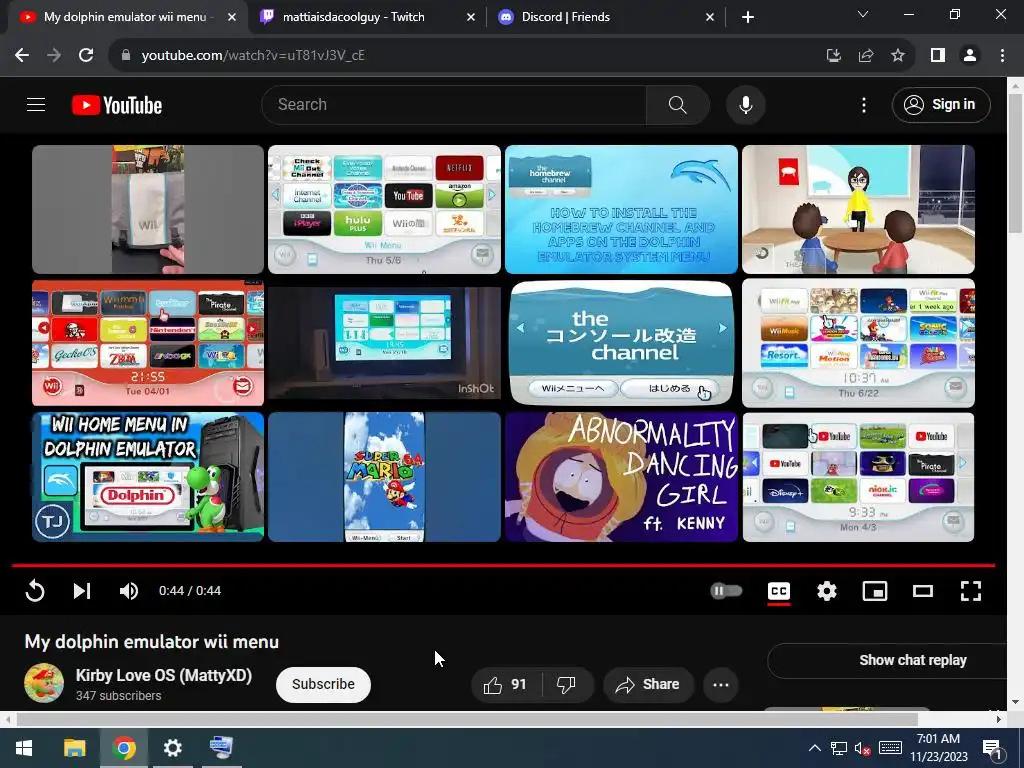Click the horizontal page scrollbar
The height and width of the screenshot is (768, 1024).
click(467, 719)
